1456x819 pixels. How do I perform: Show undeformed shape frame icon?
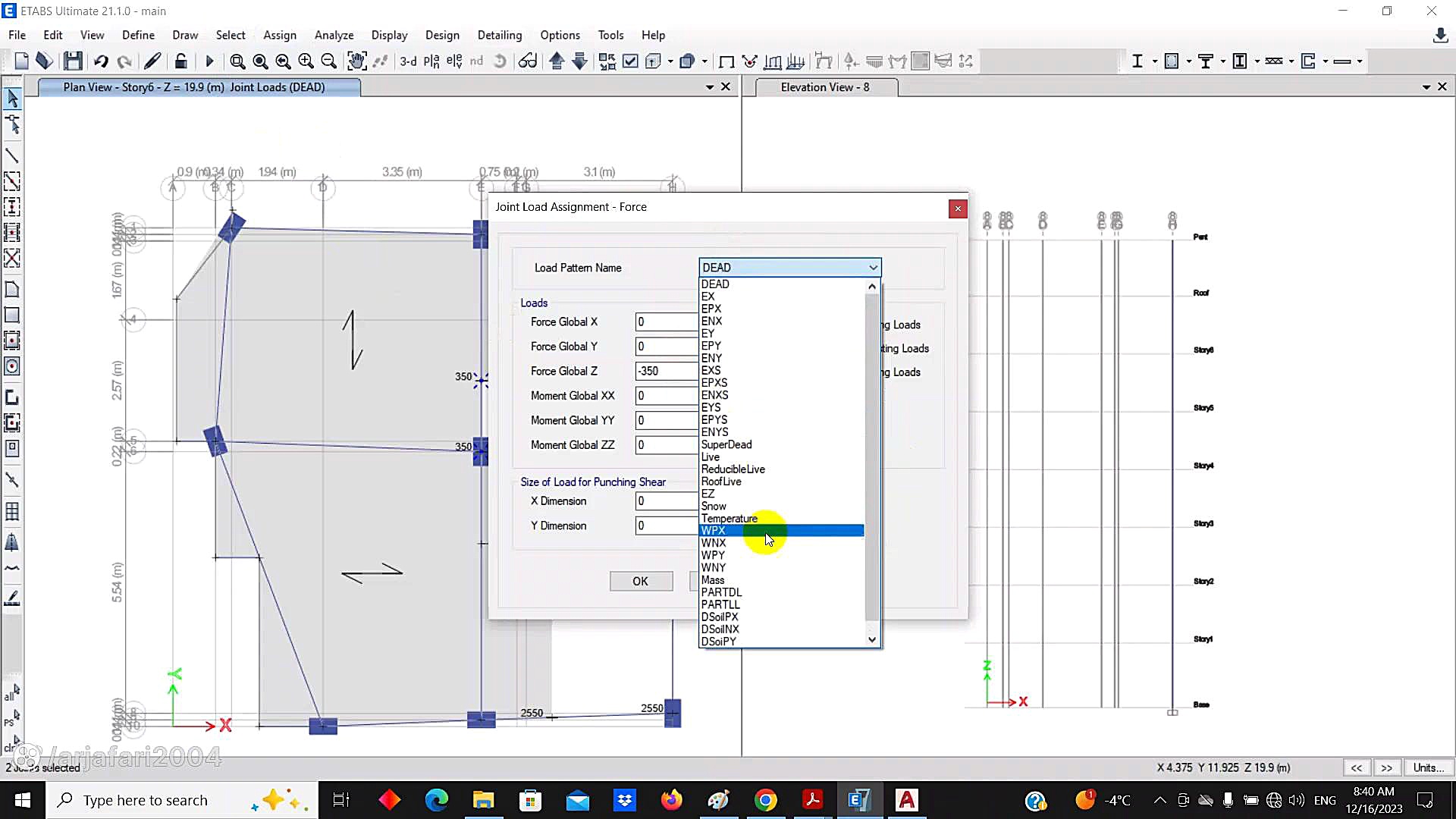(x=726, y=61)
